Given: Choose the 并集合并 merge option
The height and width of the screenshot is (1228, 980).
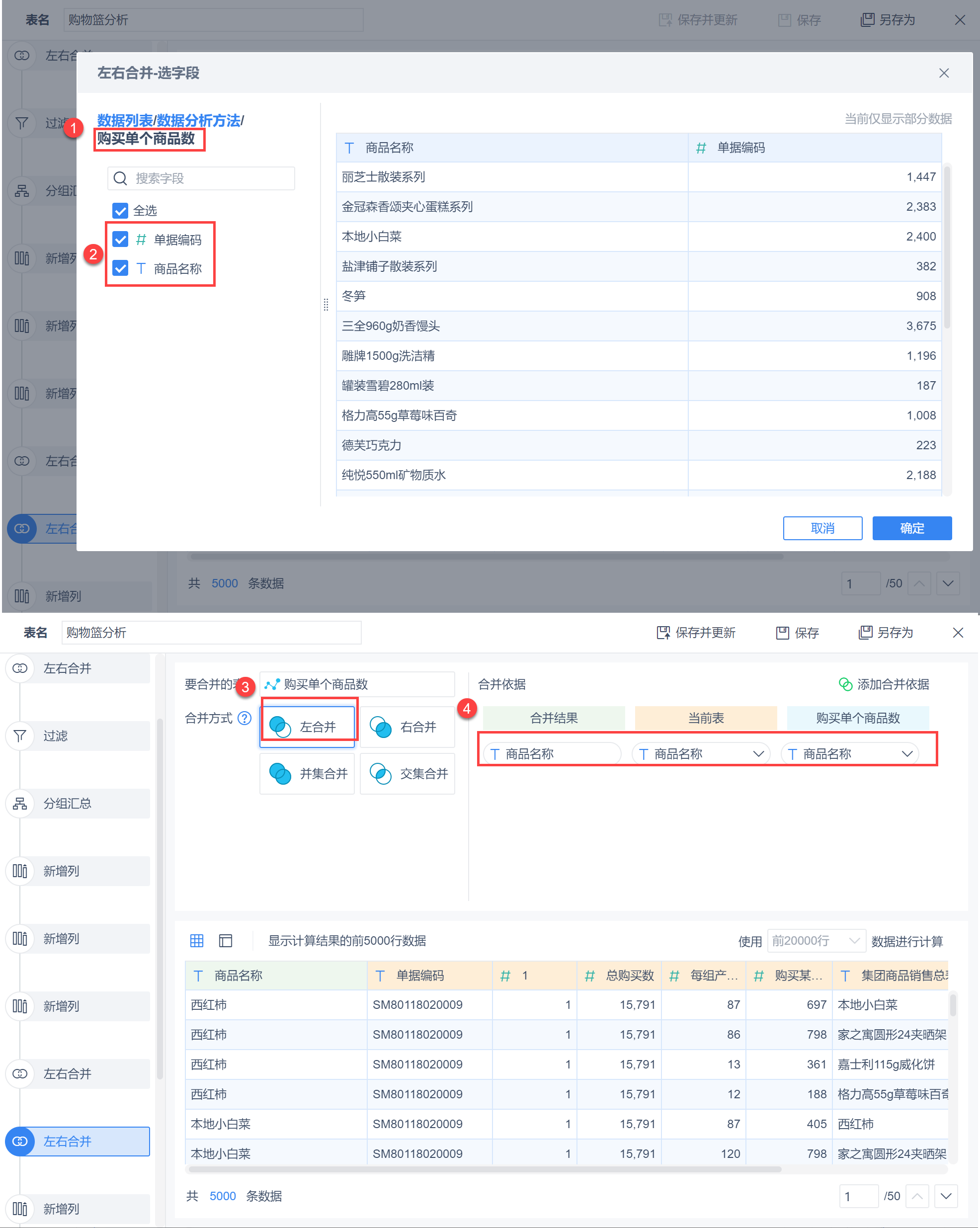Looking at the screenshot, I should coord(307,773).
